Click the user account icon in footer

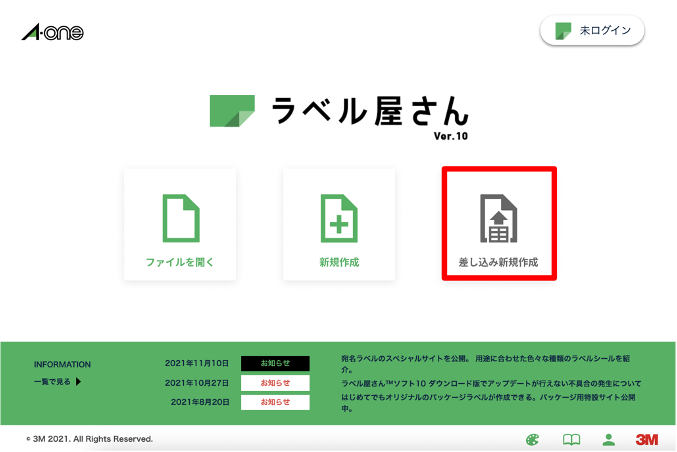[609, 440]
